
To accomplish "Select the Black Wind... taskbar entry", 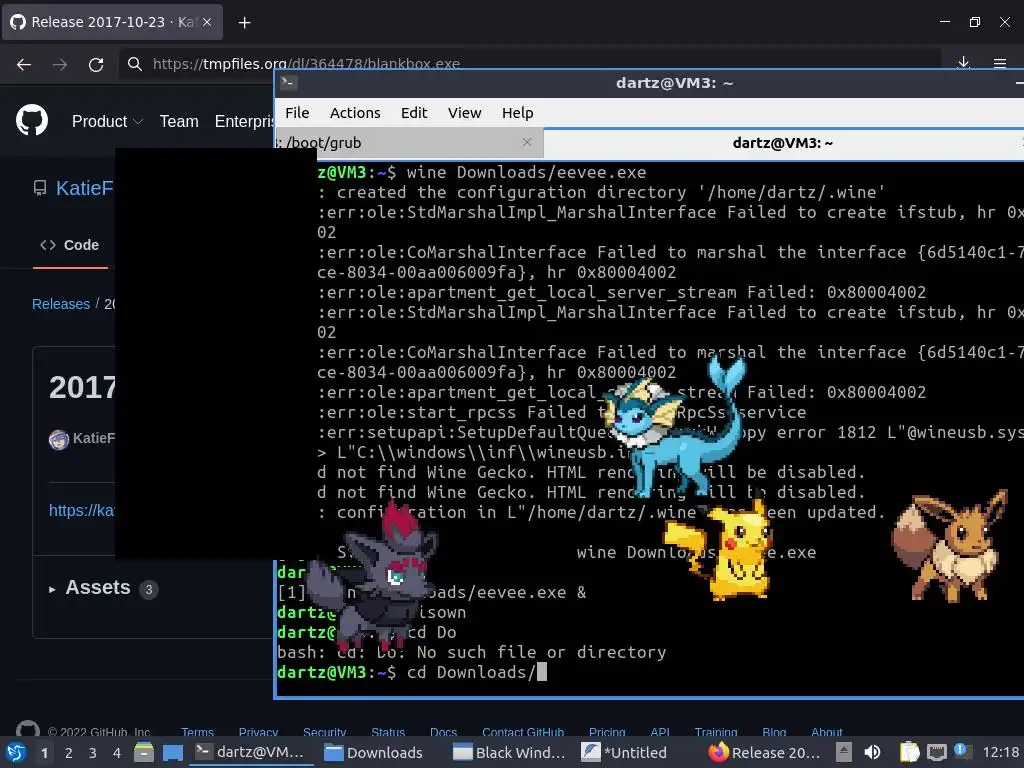I will coord(509,752).
